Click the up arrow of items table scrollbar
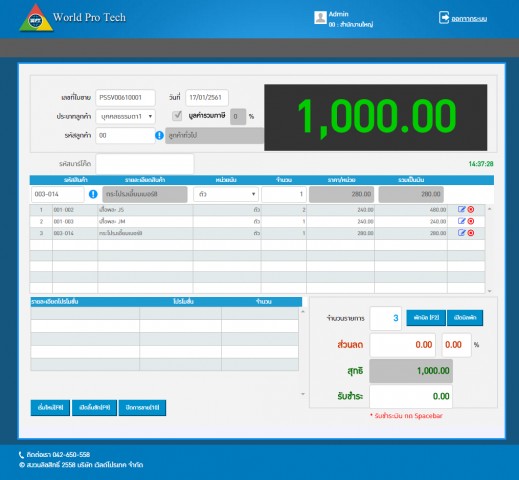519x480 pixels. [x=490, y=209]
